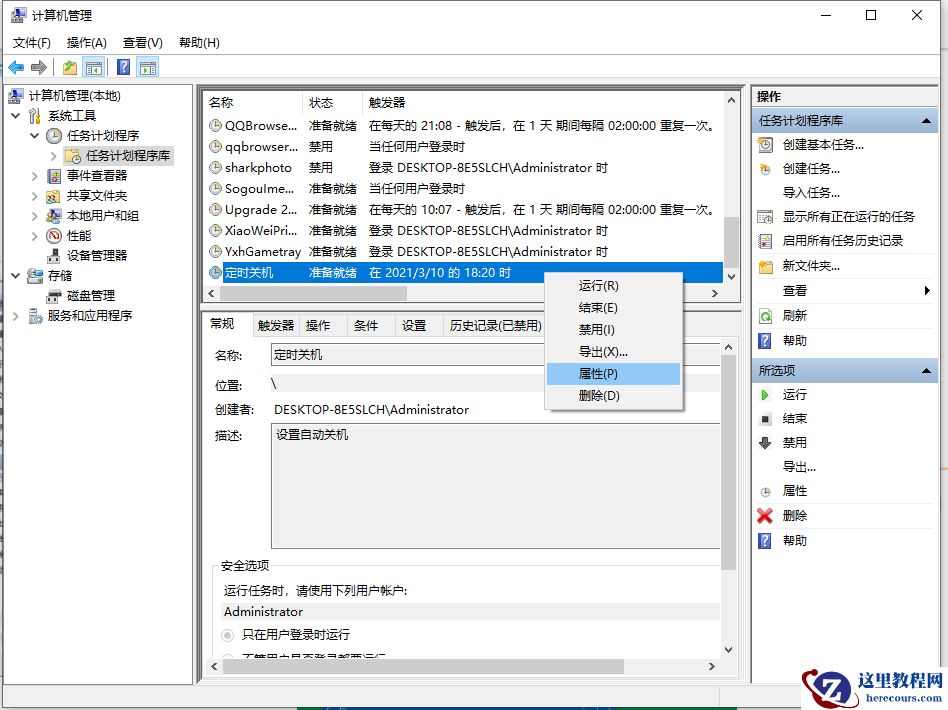Select the 只在用户登录时运行 radio button
The width and height of the screenshot is (948, 710).
click(x=227, y=632)
